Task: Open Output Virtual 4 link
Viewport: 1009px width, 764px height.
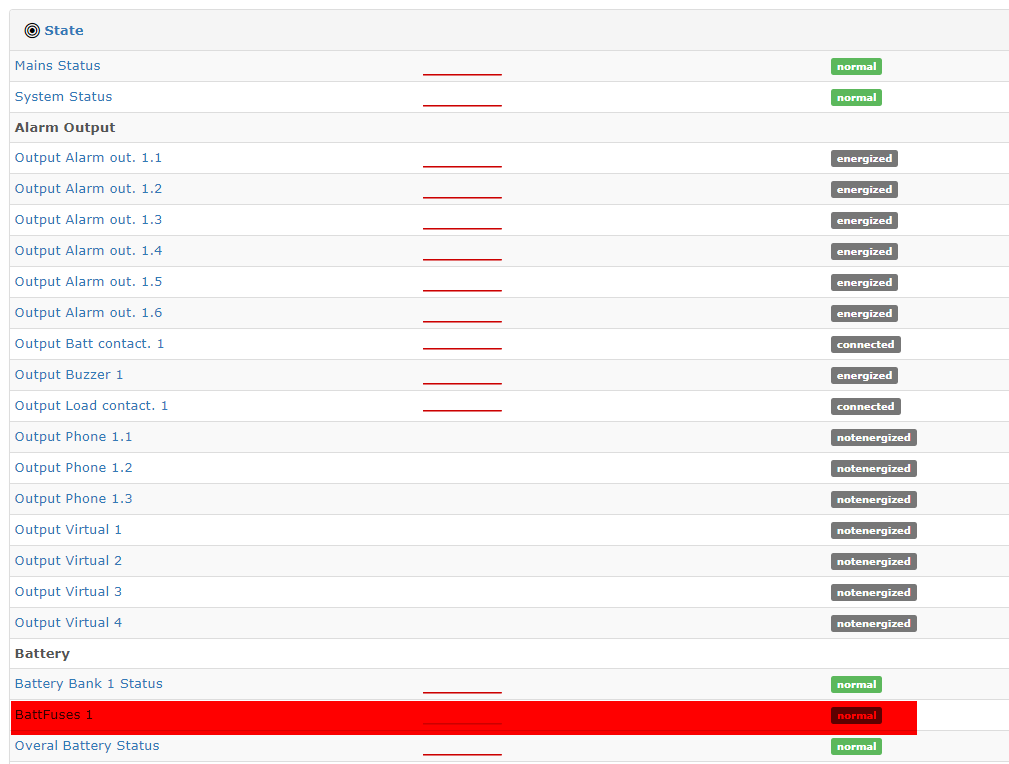Action: 68,622
